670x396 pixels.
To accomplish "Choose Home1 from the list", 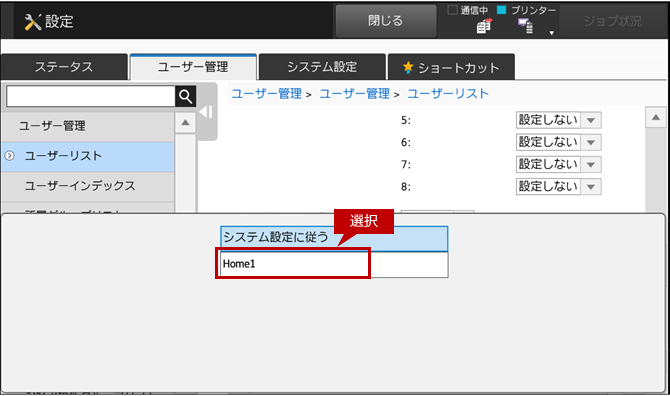I will click(x=334, y=264).
